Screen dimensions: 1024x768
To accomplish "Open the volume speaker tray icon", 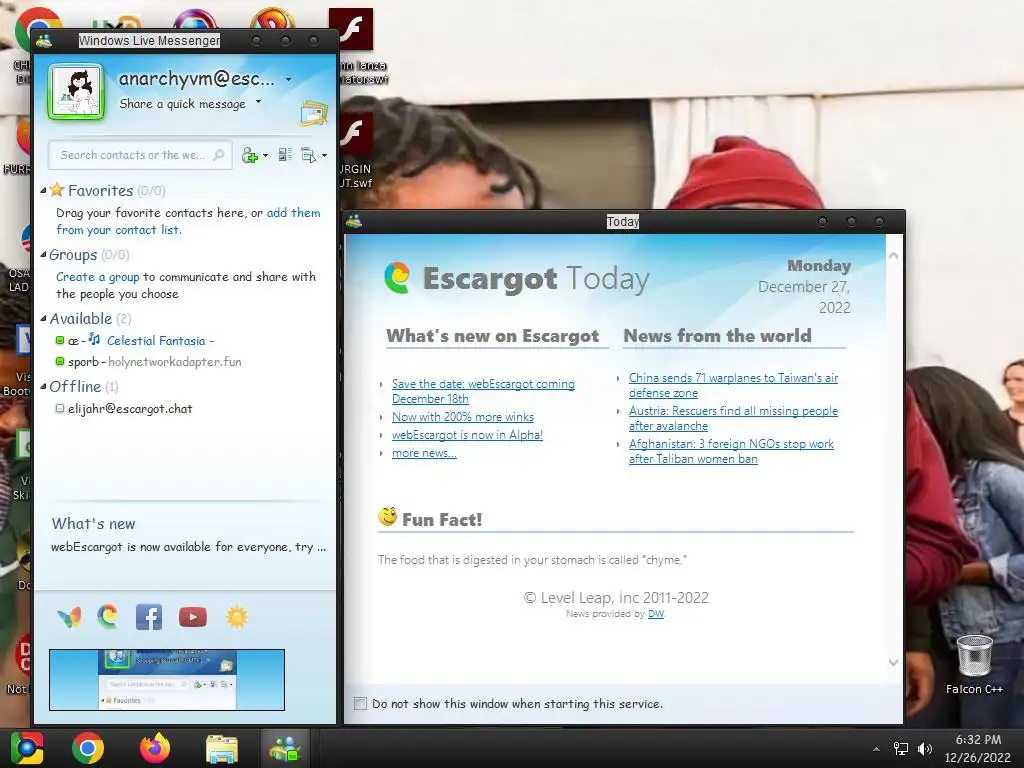I will (925, 749).
